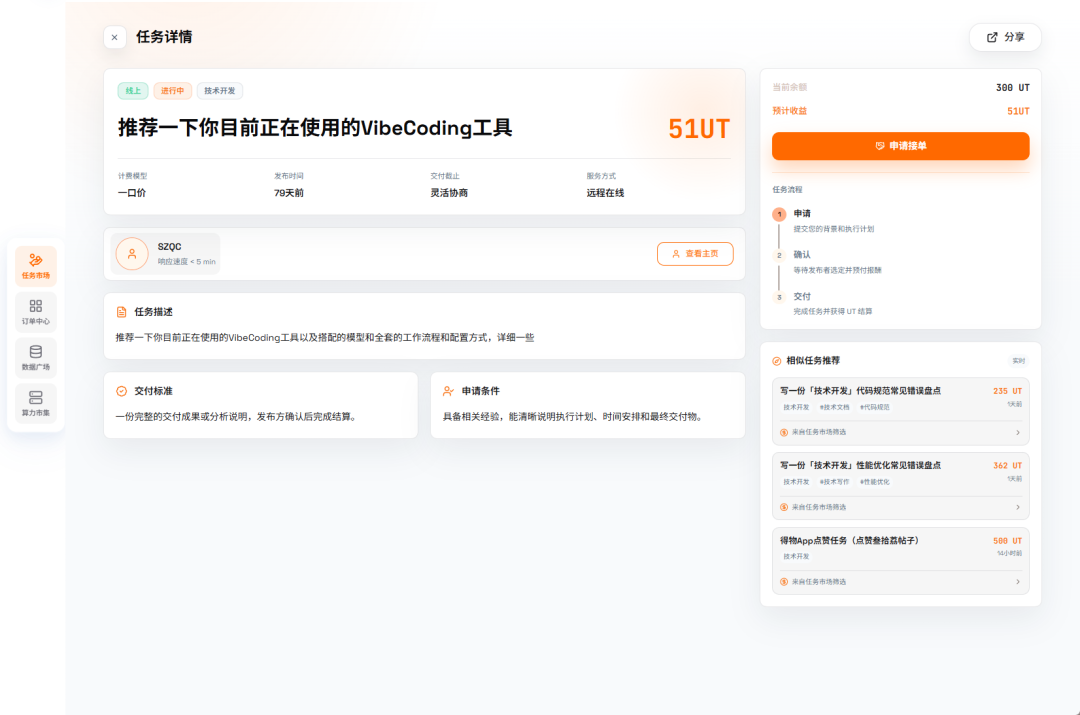Click the 申请条件 person icon
Image resolution: width=1080 pixels, height=715 pixels.
(448, 391)
